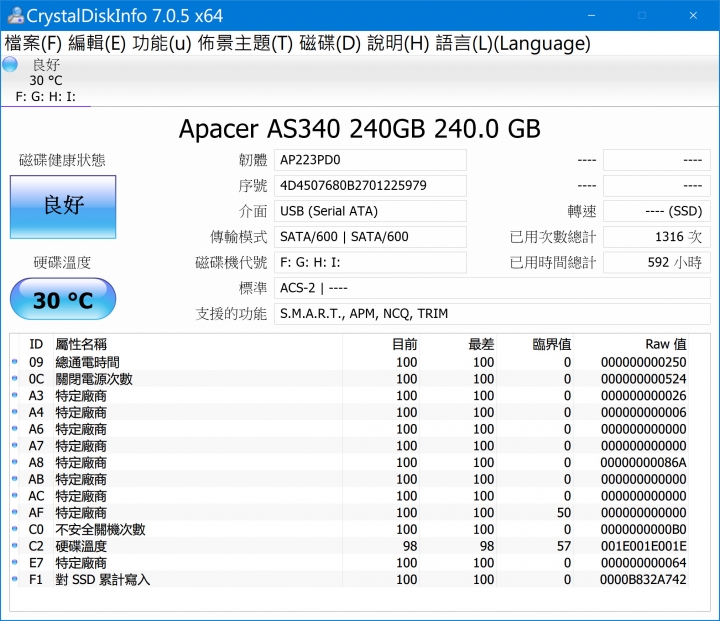Click the status dot for attribute A7

coord(15,445)
